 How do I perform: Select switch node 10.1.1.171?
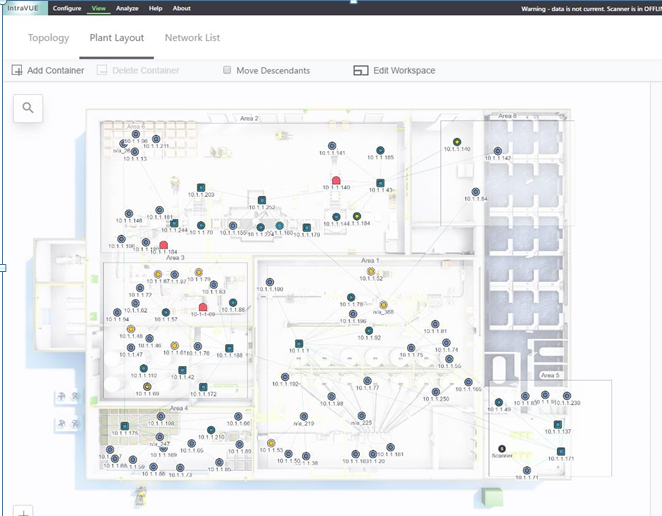tap(561, 451)
